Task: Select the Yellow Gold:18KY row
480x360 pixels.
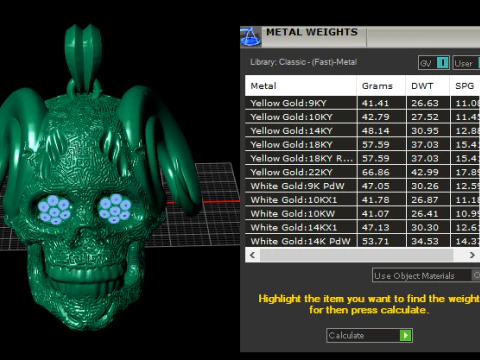Action: click(x=363, y=145)
